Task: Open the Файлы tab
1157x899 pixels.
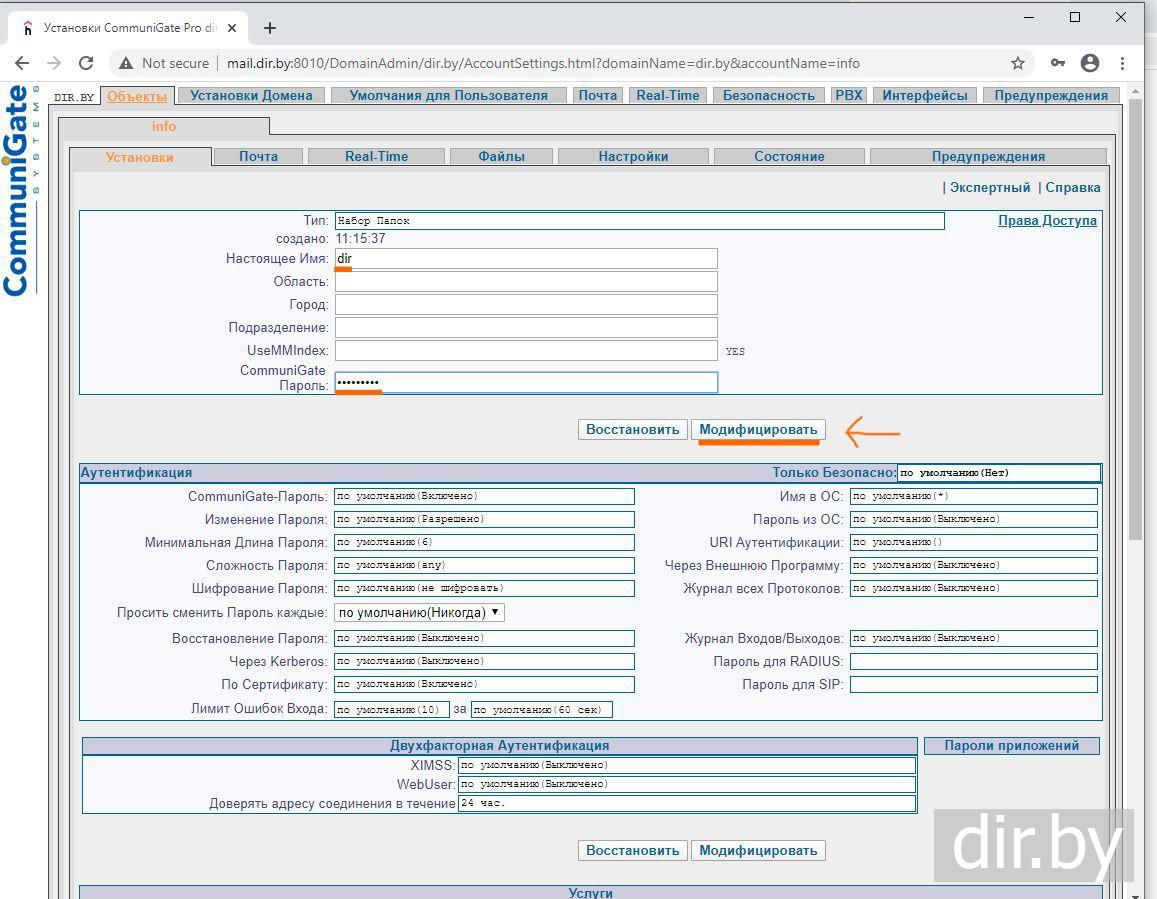Action: 501,156
